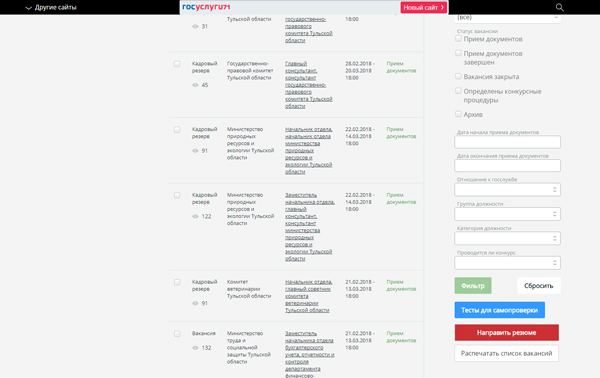The image size is (600, 378).
Task: Open Тесты для самопроверки
Action: pos(500,310)
